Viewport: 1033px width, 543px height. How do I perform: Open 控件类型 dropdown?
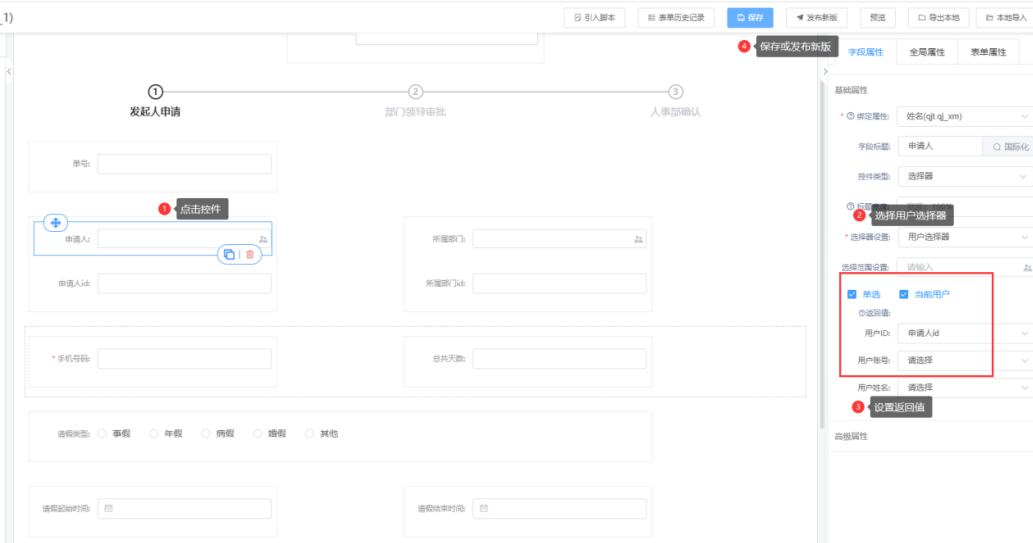click(x=965, y=177)
